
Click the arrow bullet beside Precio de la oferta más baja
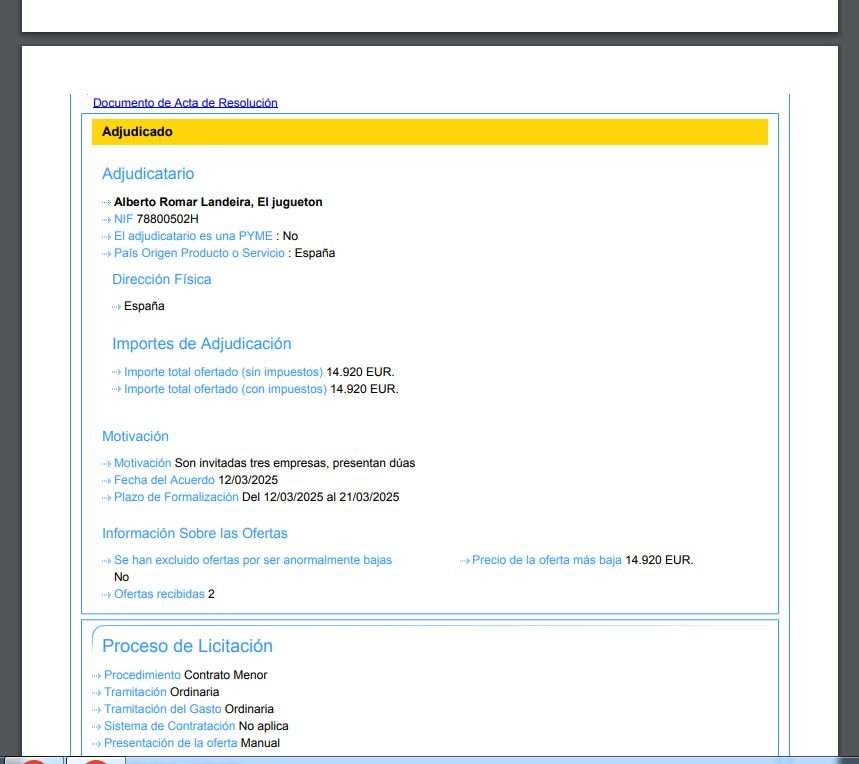click(465, 561)
